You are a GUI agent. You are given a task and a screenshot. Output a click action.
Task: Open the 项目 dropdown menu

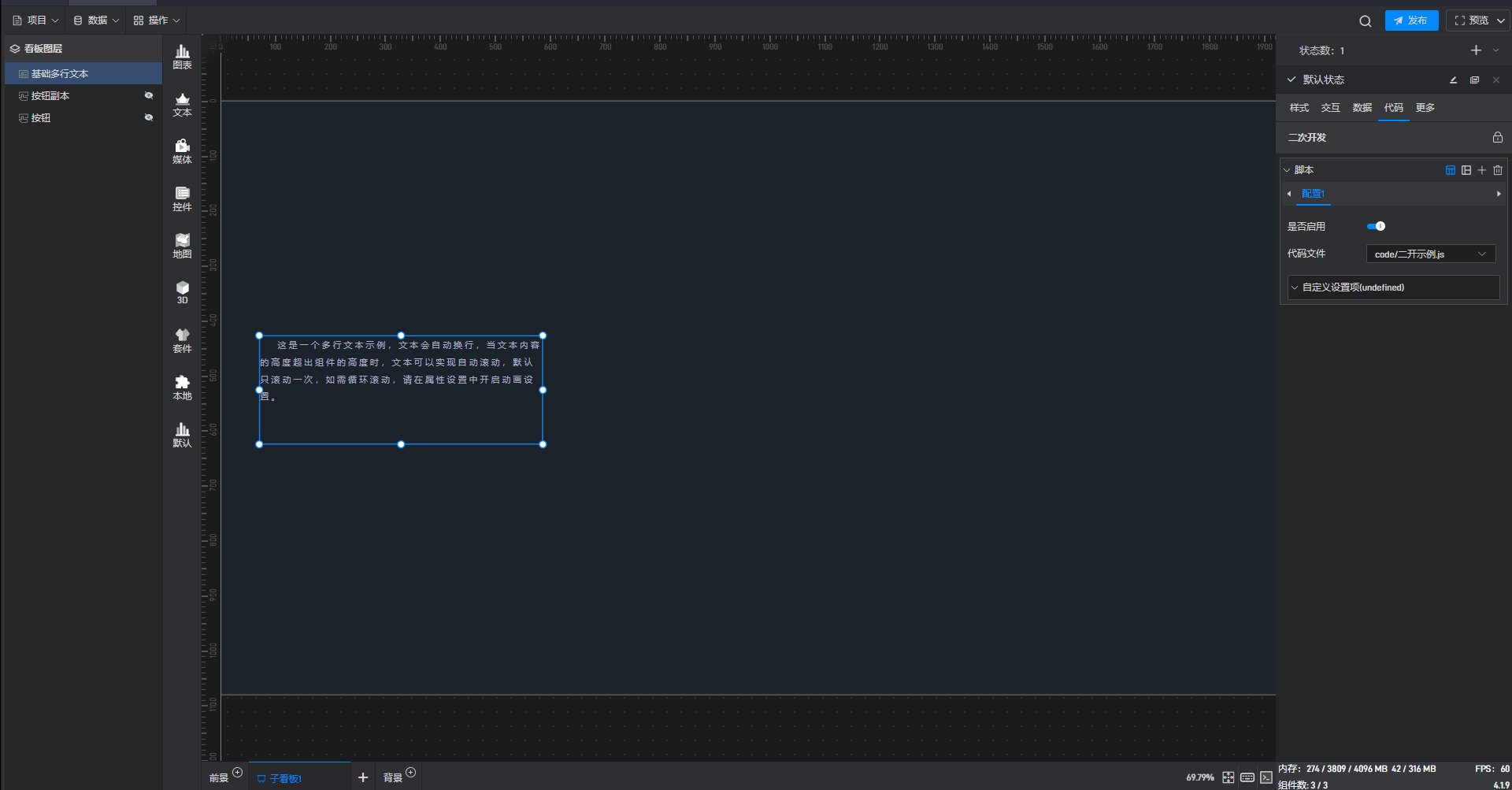pos(35,20)
